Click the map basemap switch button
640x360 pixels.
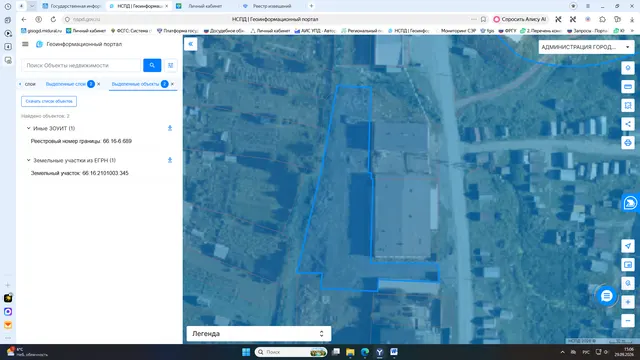coord(628,283)
